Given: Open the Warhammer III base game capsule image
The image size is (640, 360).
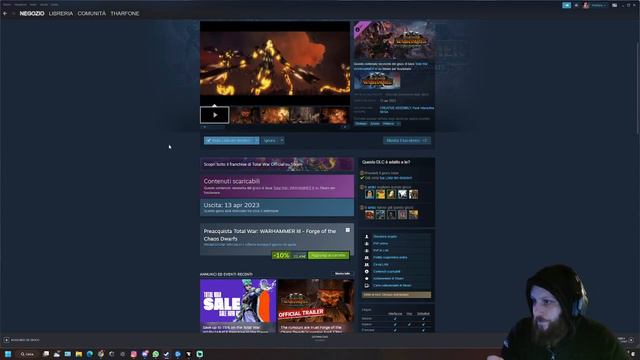Looking at the screenshot, I should (377, 80).
